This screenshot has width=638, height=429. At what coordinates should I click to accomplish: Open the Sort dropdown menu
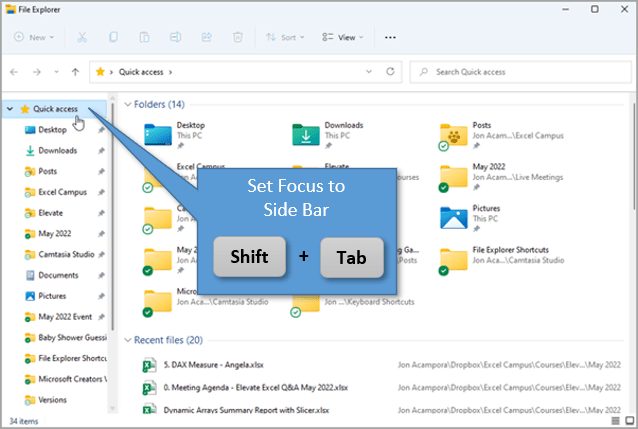[285, 37]
